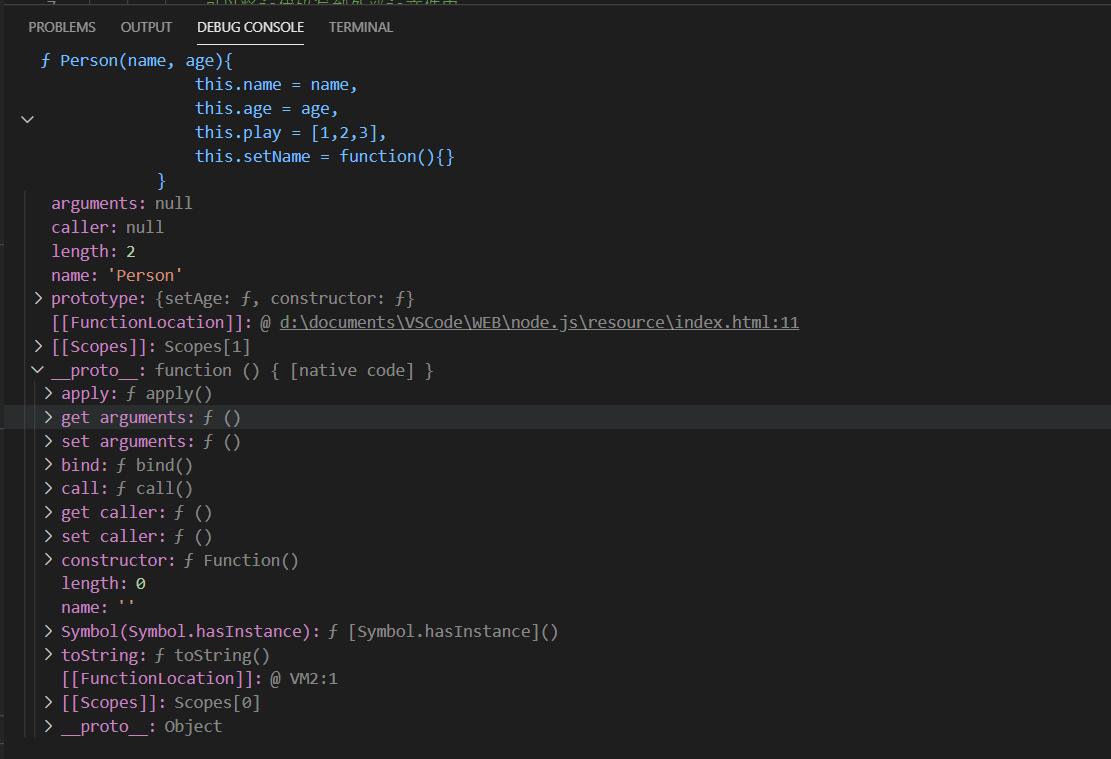Collapse the Person function output

(x=28, y=120)
